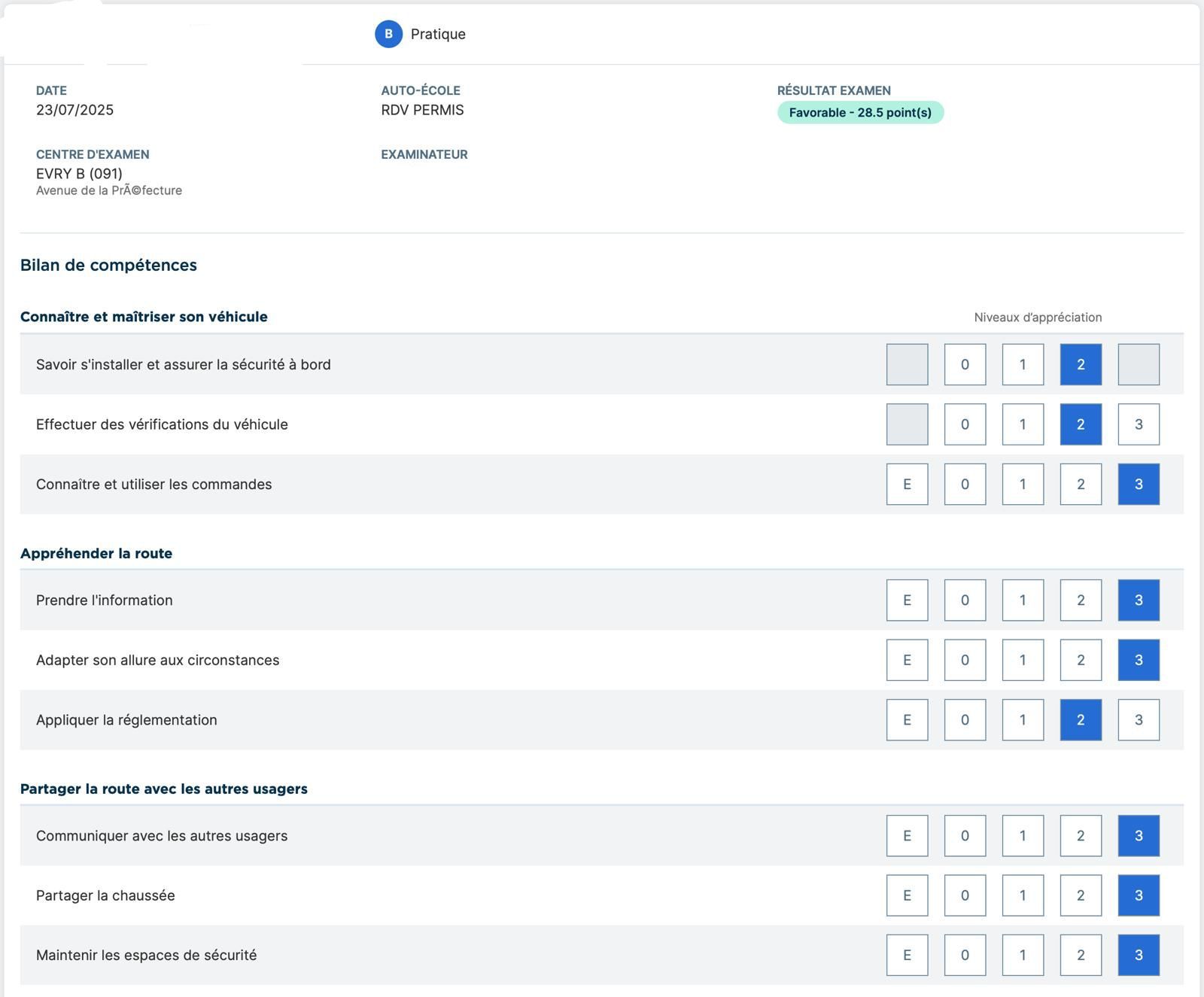Viewport: 1204px width, 997px height.
Task: Click the empty grey box in Savoir s'installer row
Action: (x=907, y=364)
